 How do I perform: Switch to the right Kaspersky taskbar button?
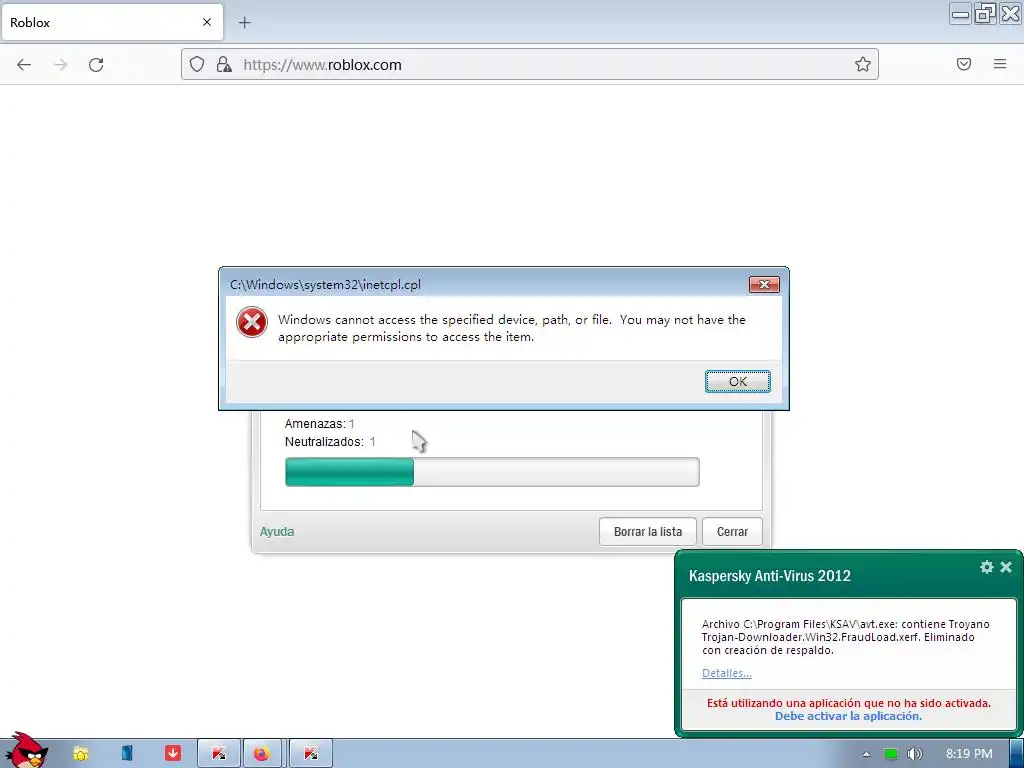(311, 754)
